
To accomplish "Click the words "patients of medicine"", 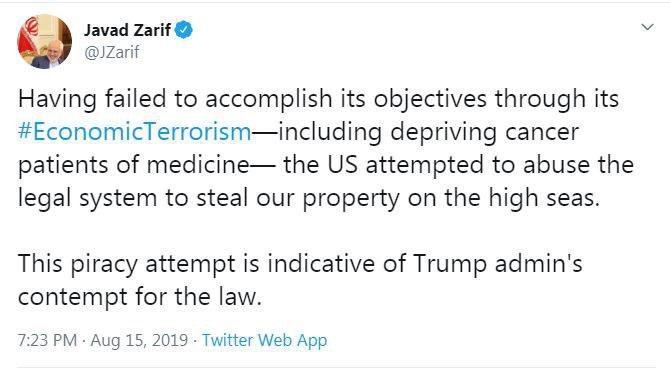I will click(133, 165).
